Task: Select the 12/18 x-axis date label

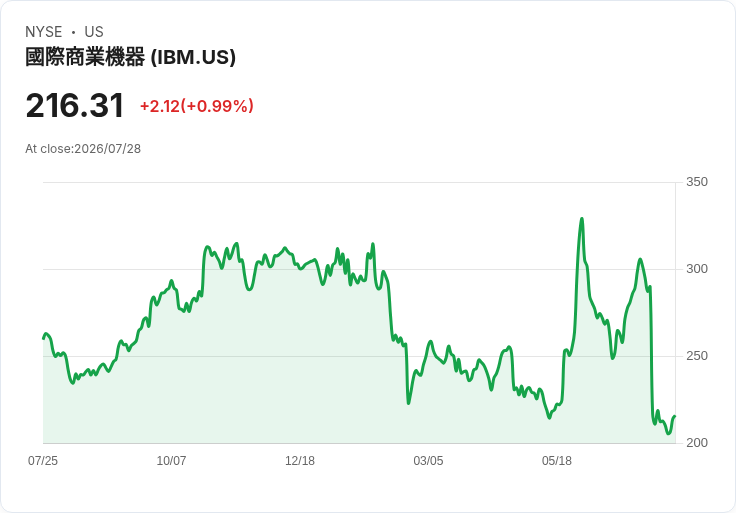Action: point(300,461)
